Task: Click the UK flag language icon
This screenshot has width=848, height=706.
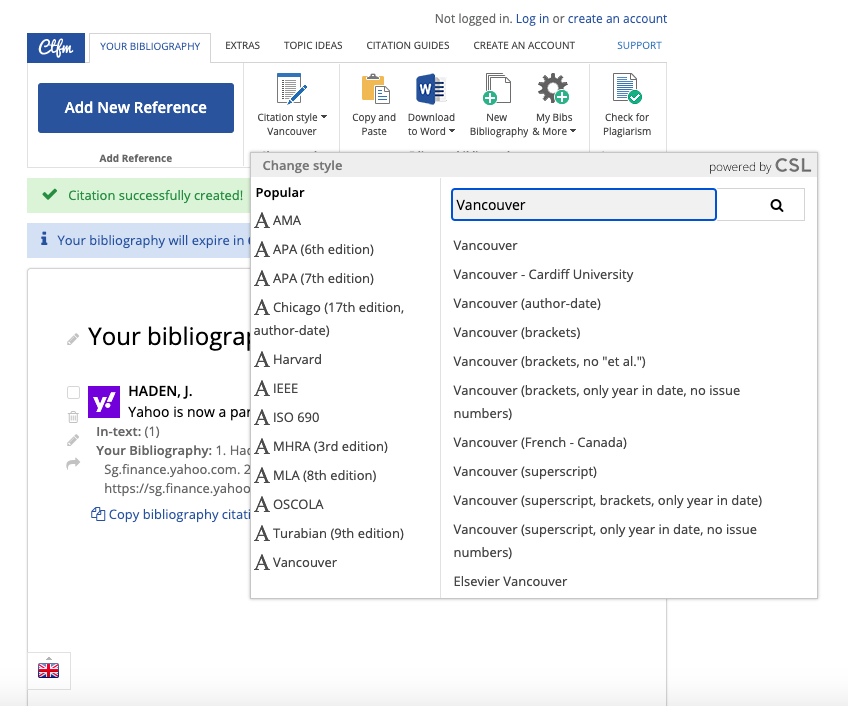Action: pyautogui.click(x=49, y=671)
